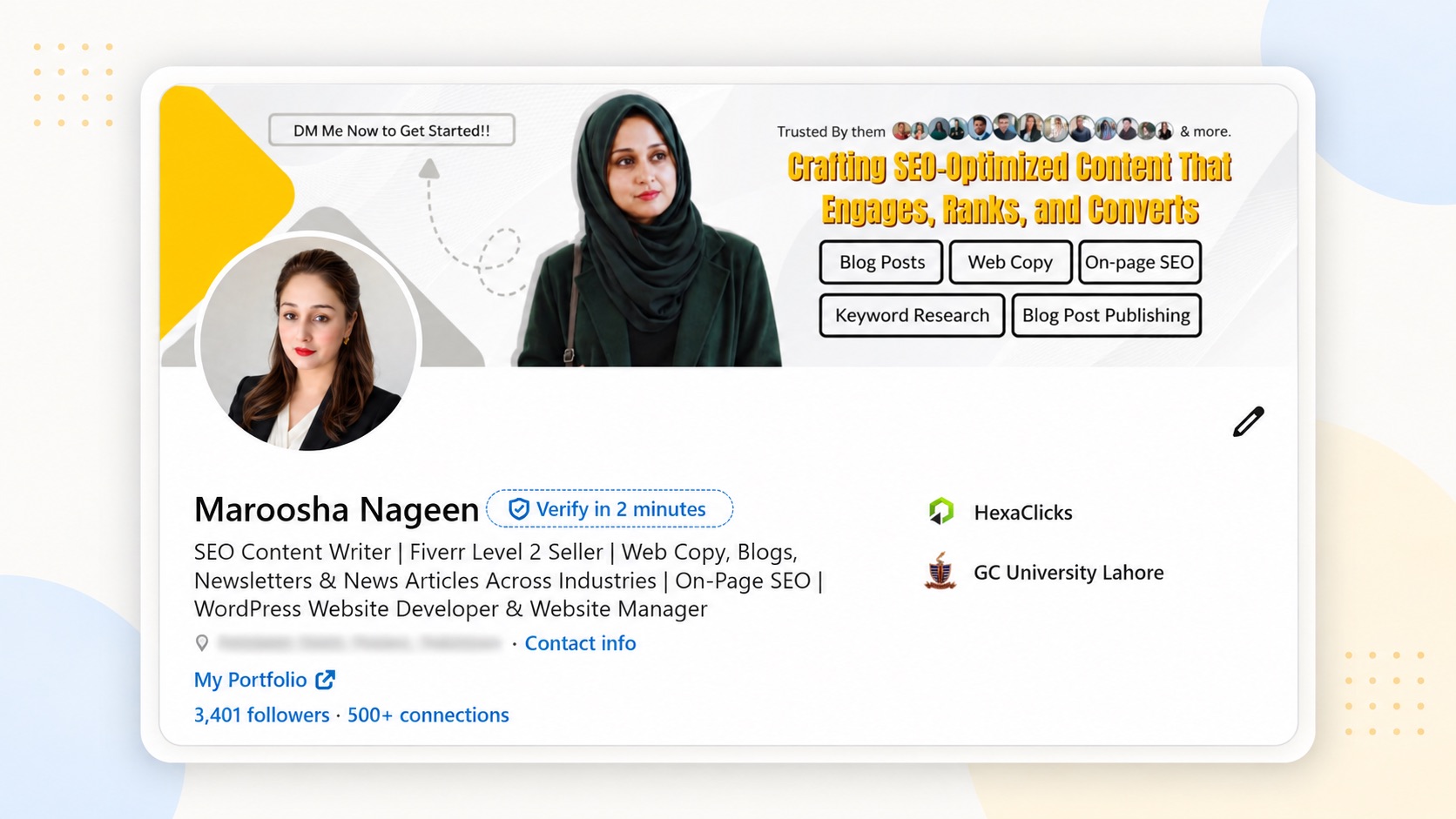The height and width of the screenshot is (819, 1456).
Task: Click the Crafting SEO-Optimized Content headline
Action: point(1010,188)
